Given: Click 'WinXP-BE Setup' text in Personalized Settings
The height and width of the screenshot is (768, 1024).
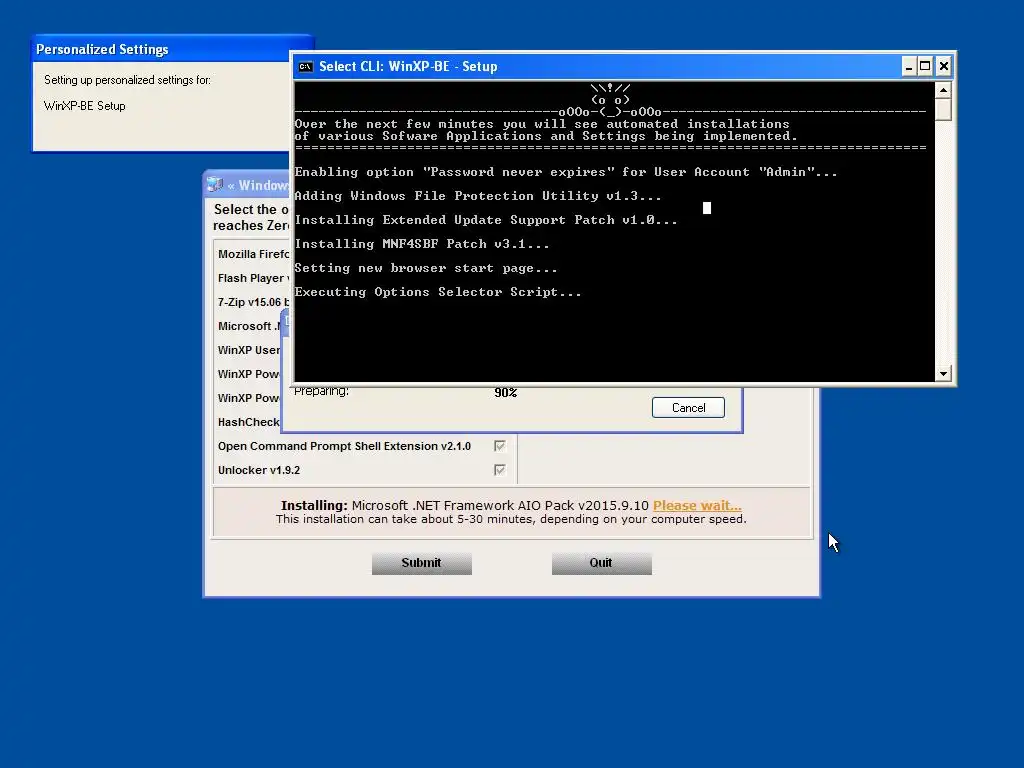Looking at the screenshot, I should [x=84, y=106].
